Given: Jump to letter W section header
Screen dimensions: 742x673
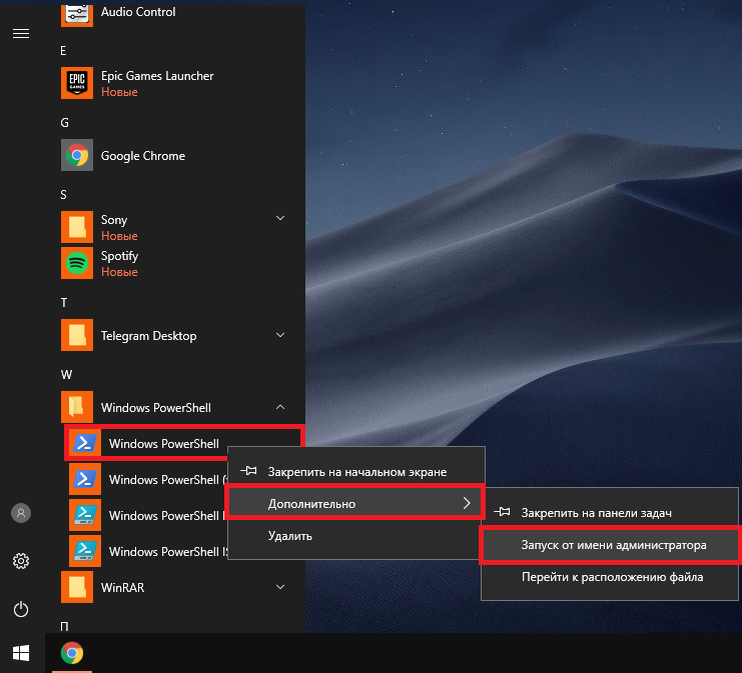Looking at the screenshot, I should point(66,374).
